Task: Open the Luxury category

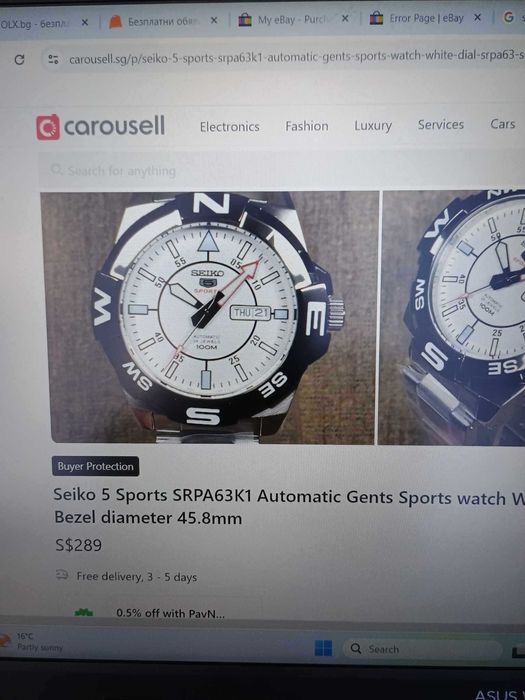Action: coord(373,125)
